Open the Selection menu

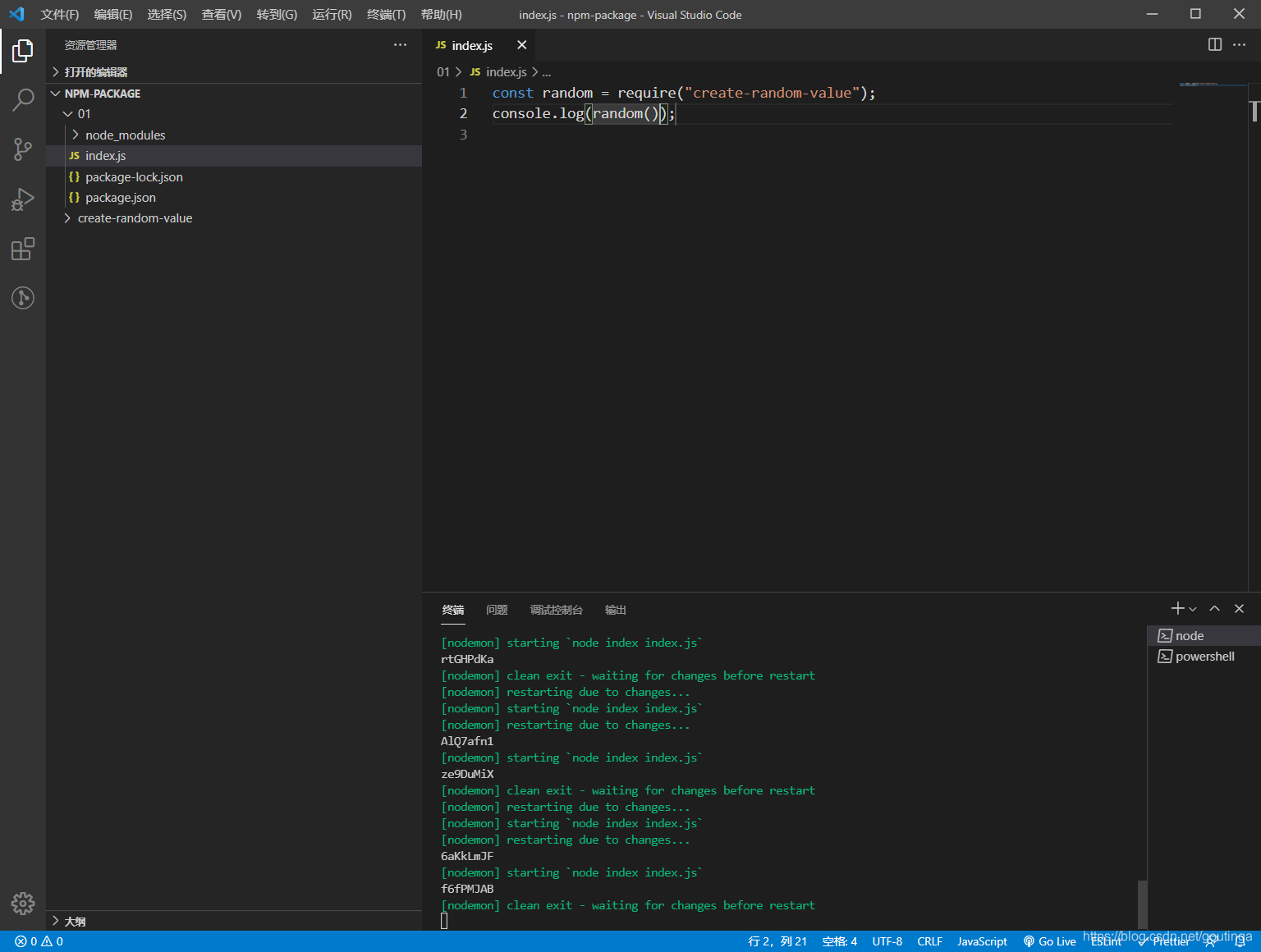coord(167,15)
